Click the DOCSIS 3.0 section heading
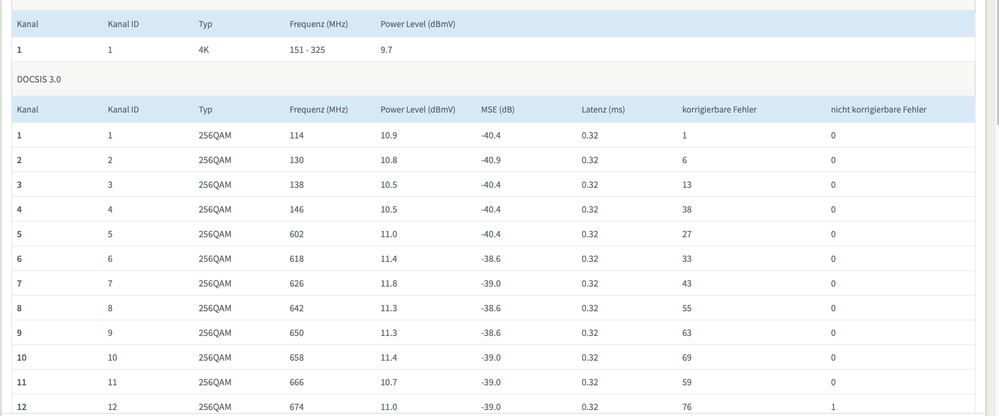Viewport: 999px width, 416px height. pyautogui.click(x=39, y=78)
